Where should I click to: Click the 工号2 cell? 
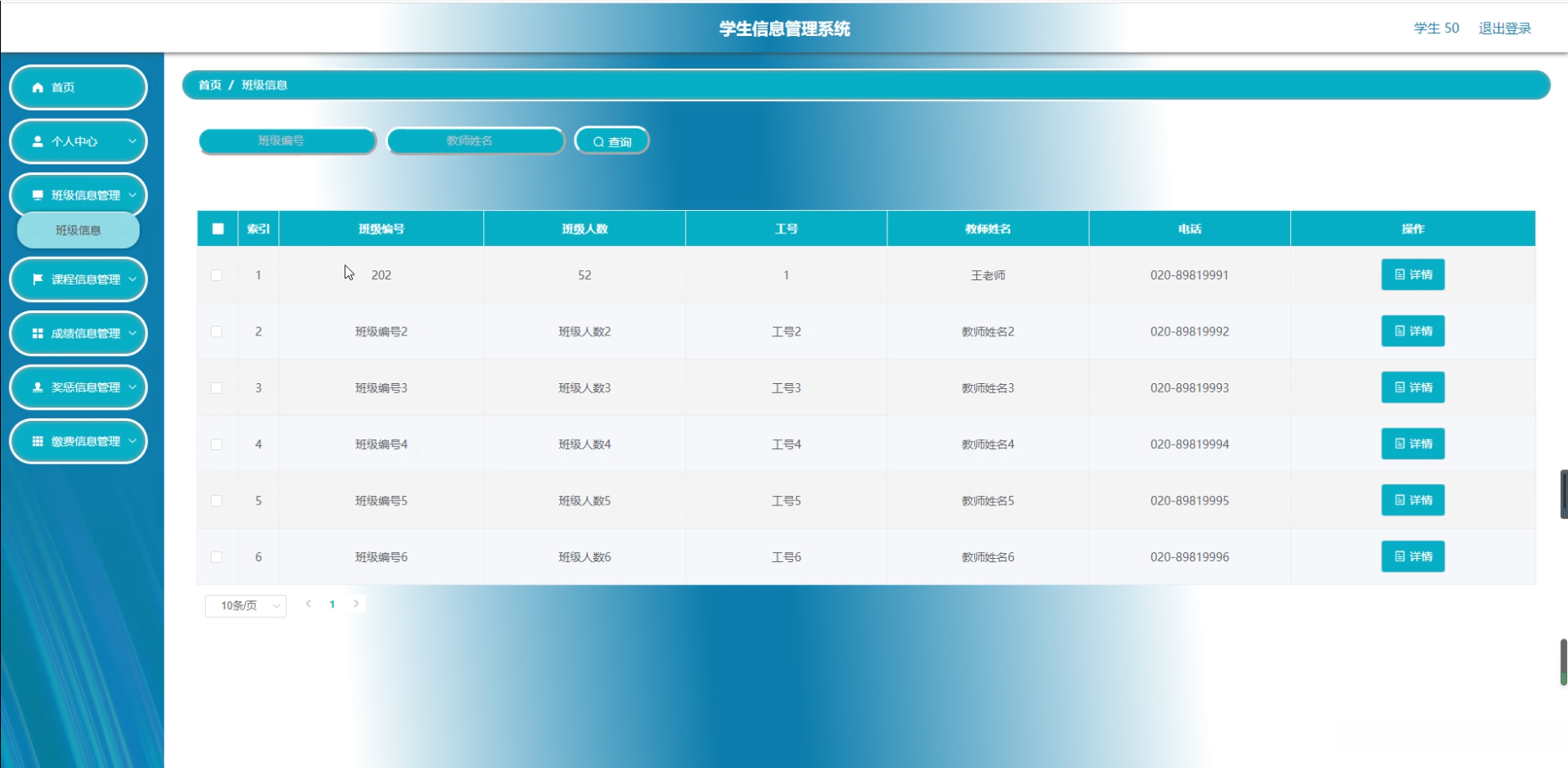(786, 332)
